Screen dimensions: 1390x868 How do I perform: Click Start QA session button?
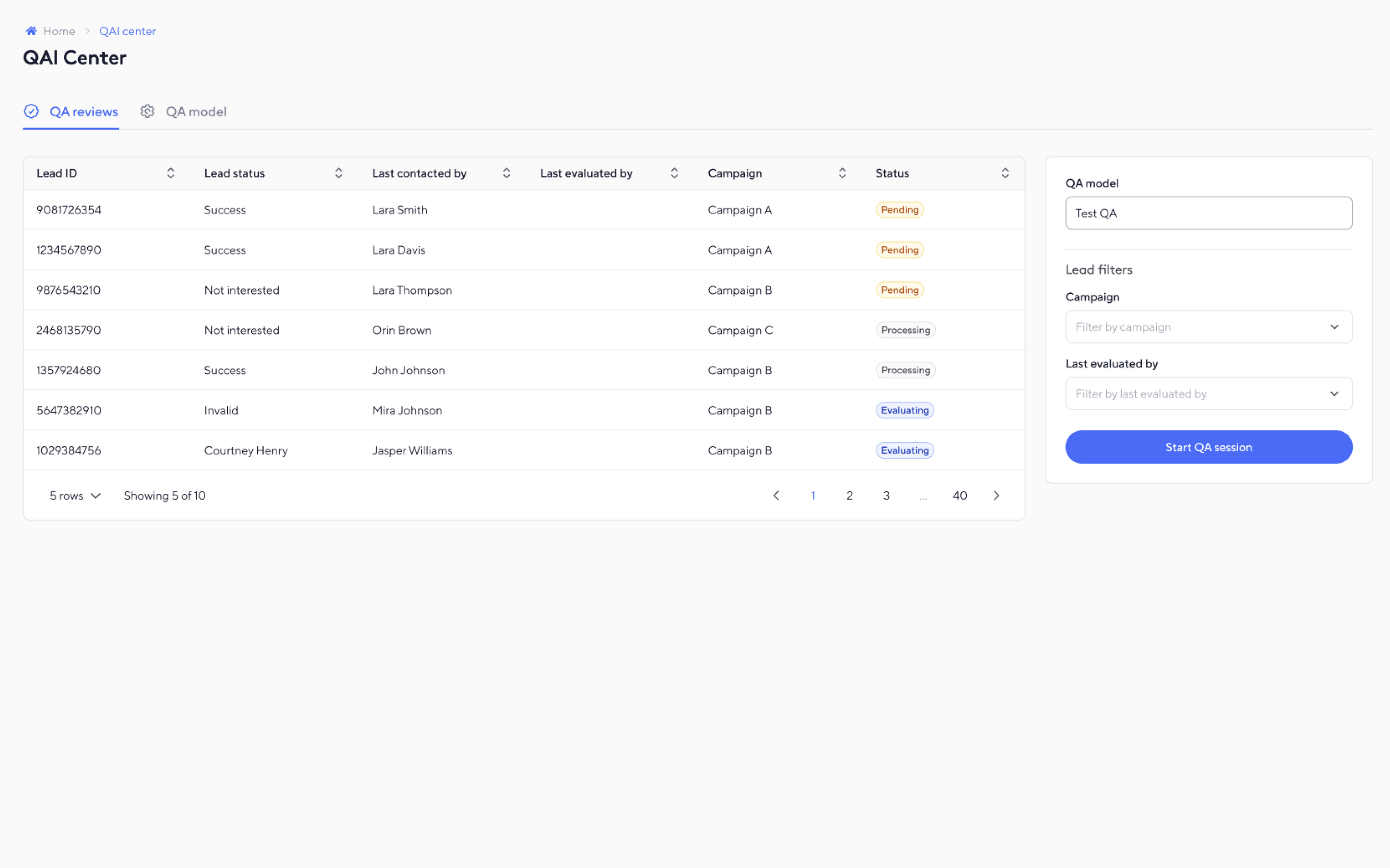click(x=1208, y=447)
